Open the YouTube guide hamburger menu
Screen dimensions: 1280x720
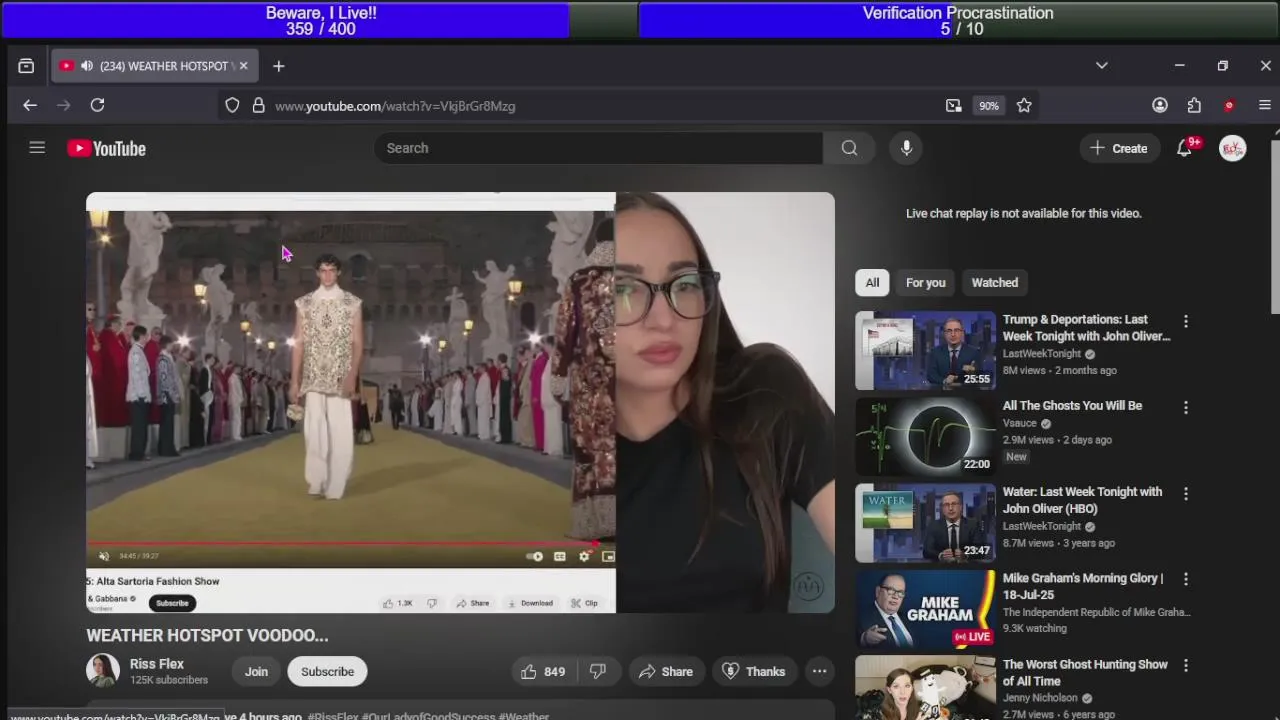[x=37, y=148]
